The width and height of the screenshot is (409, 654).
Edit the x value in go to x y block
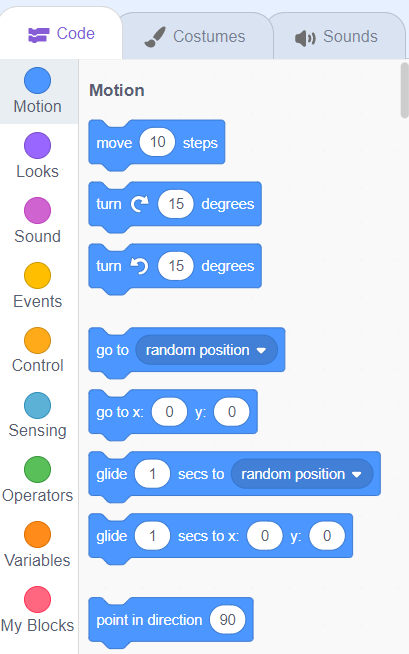[169, 412]
